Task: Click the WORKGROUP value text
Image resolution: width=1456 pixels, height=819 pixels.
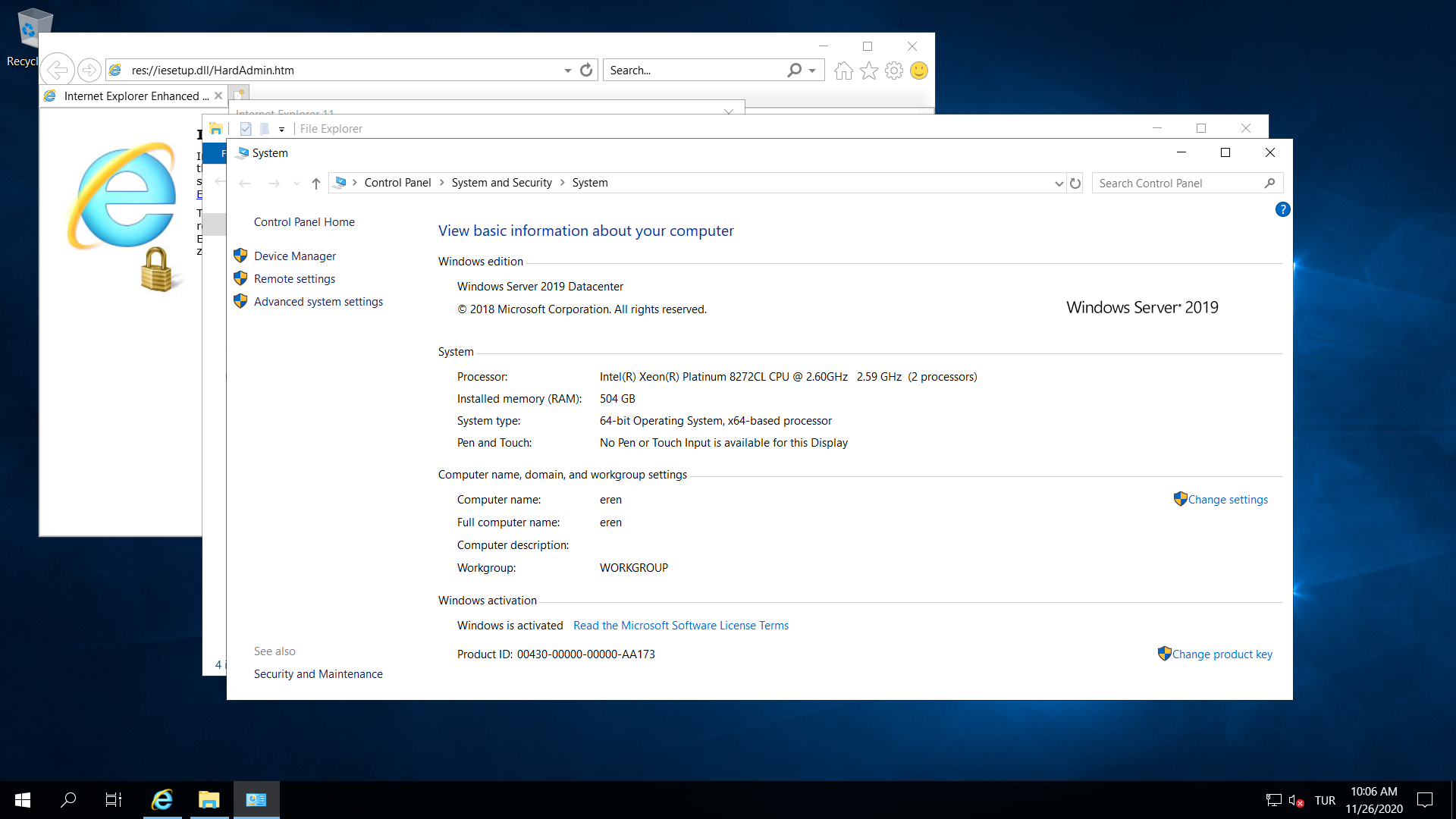Action: [634, 568]
